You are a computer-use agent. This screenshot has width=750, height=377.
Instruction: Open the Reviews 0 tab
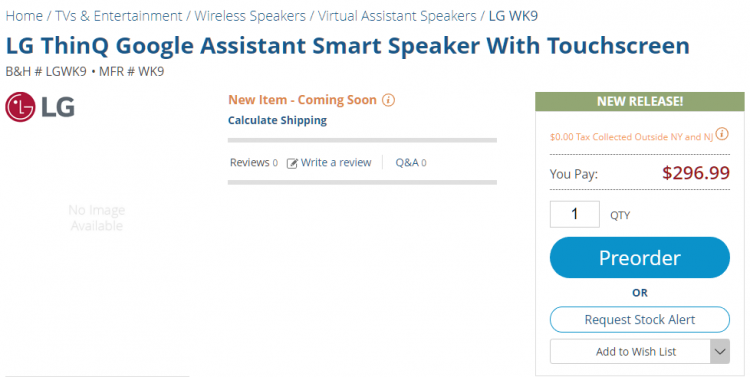(254, 163)
